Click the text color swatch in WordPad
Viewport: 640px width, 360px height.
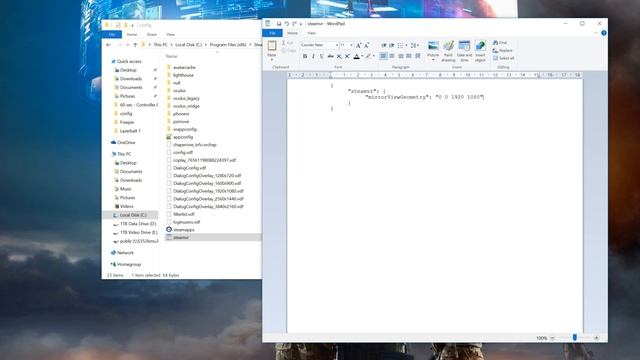[x=356, y=56]
